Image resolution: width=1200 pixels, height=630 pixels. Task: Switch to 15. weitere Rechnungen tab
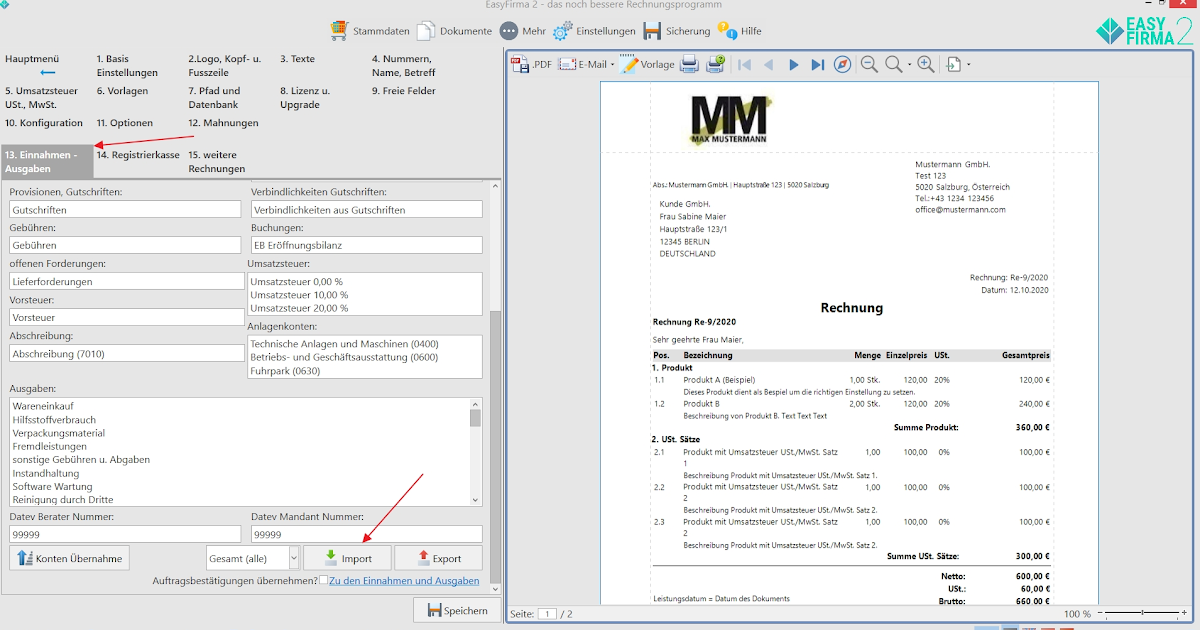(217, 161)
